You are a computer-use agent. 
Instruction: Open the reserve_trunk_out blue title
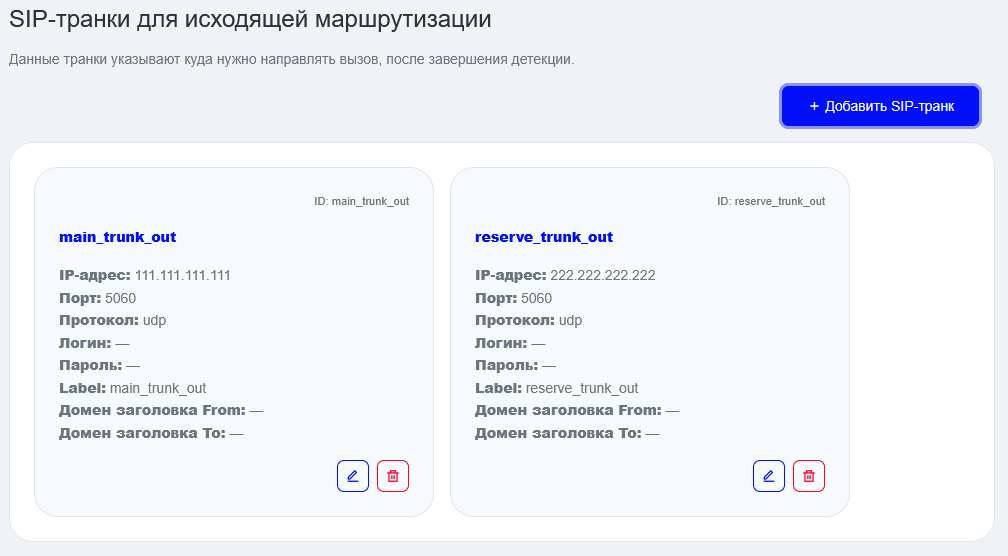(544, 237)
